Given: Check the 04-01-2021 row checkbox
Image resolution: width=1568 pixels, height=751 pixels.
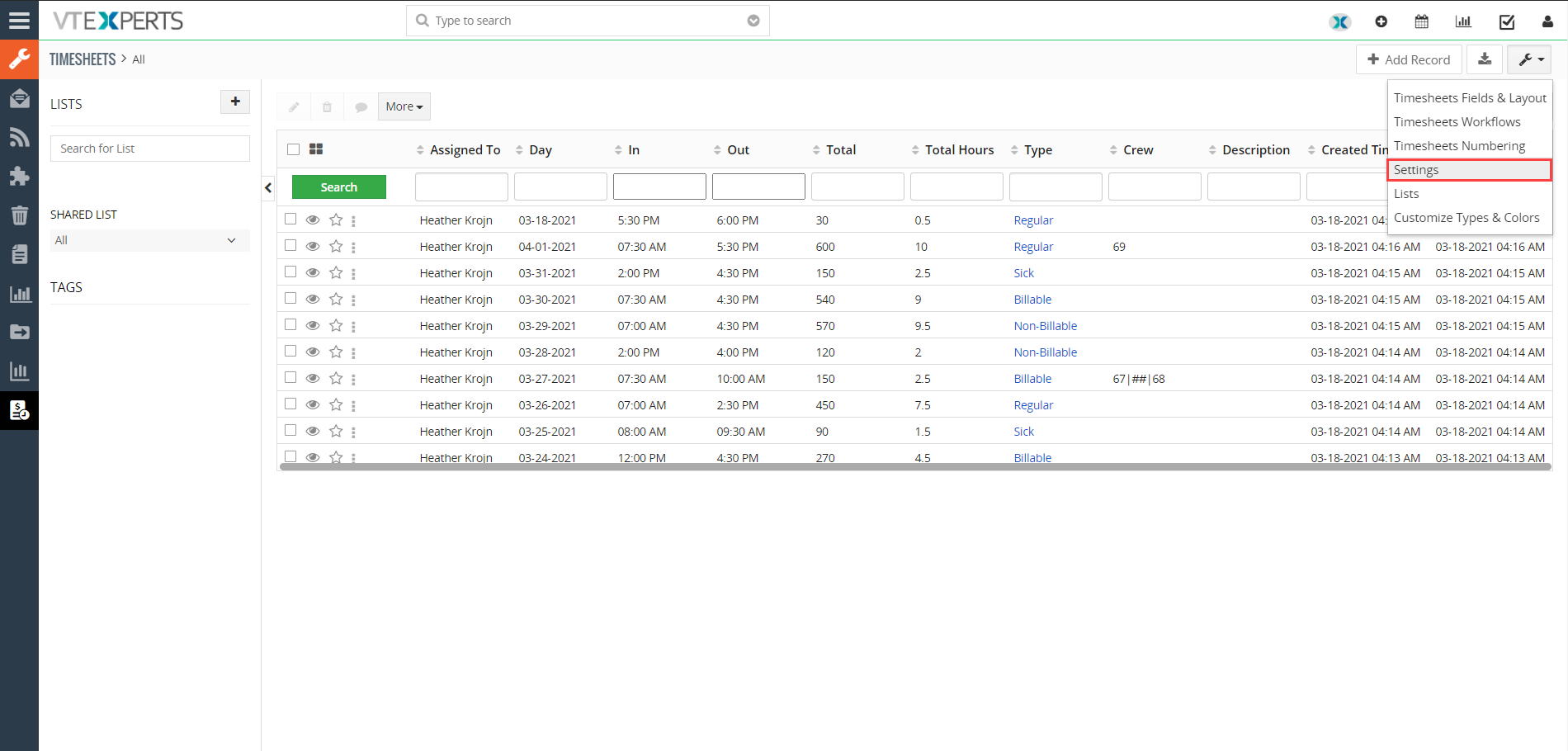Looking at the screenshot, I should pos(290,245).
